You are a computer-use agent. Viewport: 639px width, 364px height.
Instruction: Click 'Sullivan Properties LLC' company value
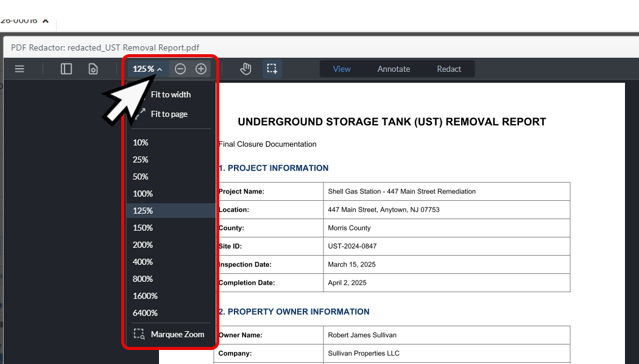(x=364, y=353)
